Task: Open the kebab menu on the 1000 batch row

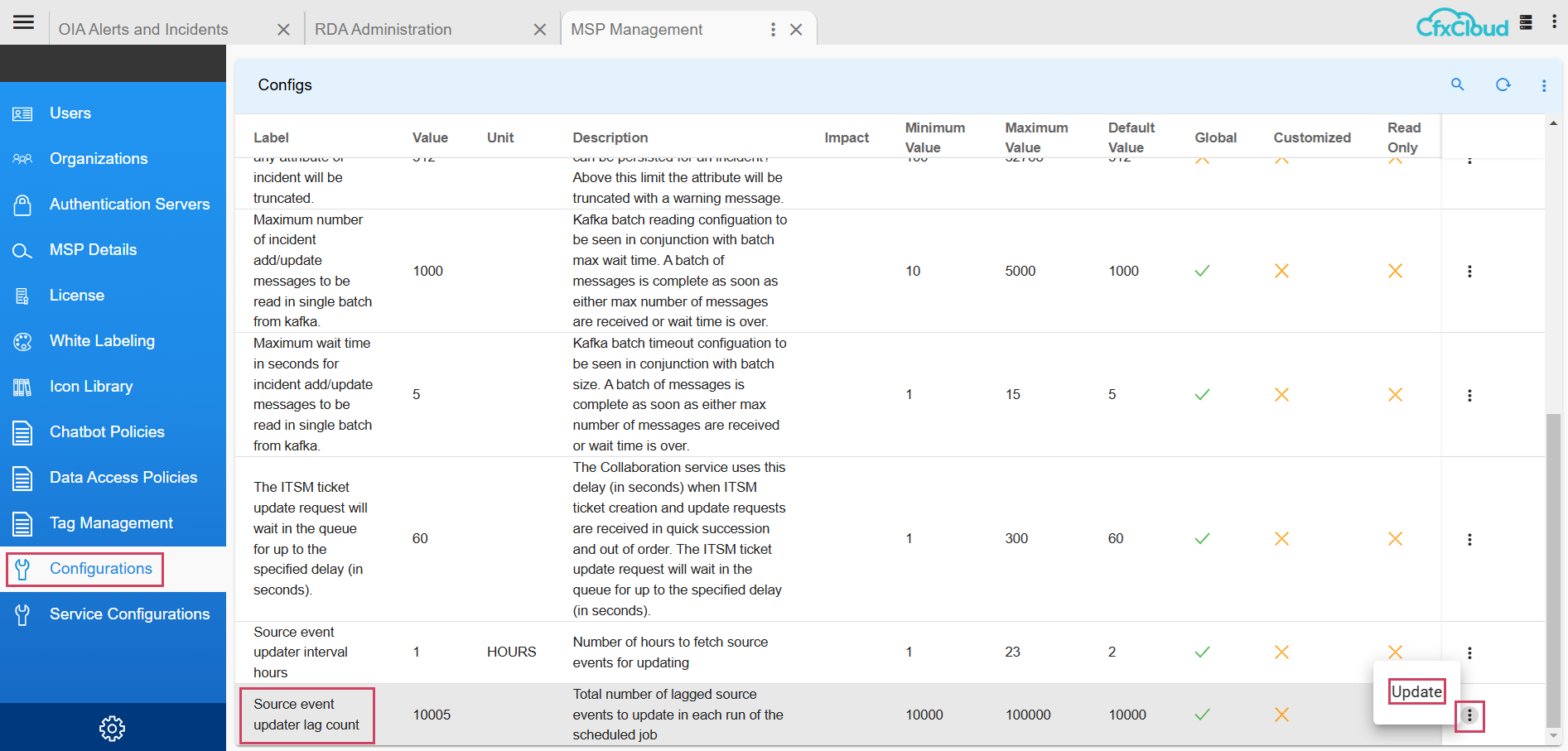Action: tap(1469, 271)
